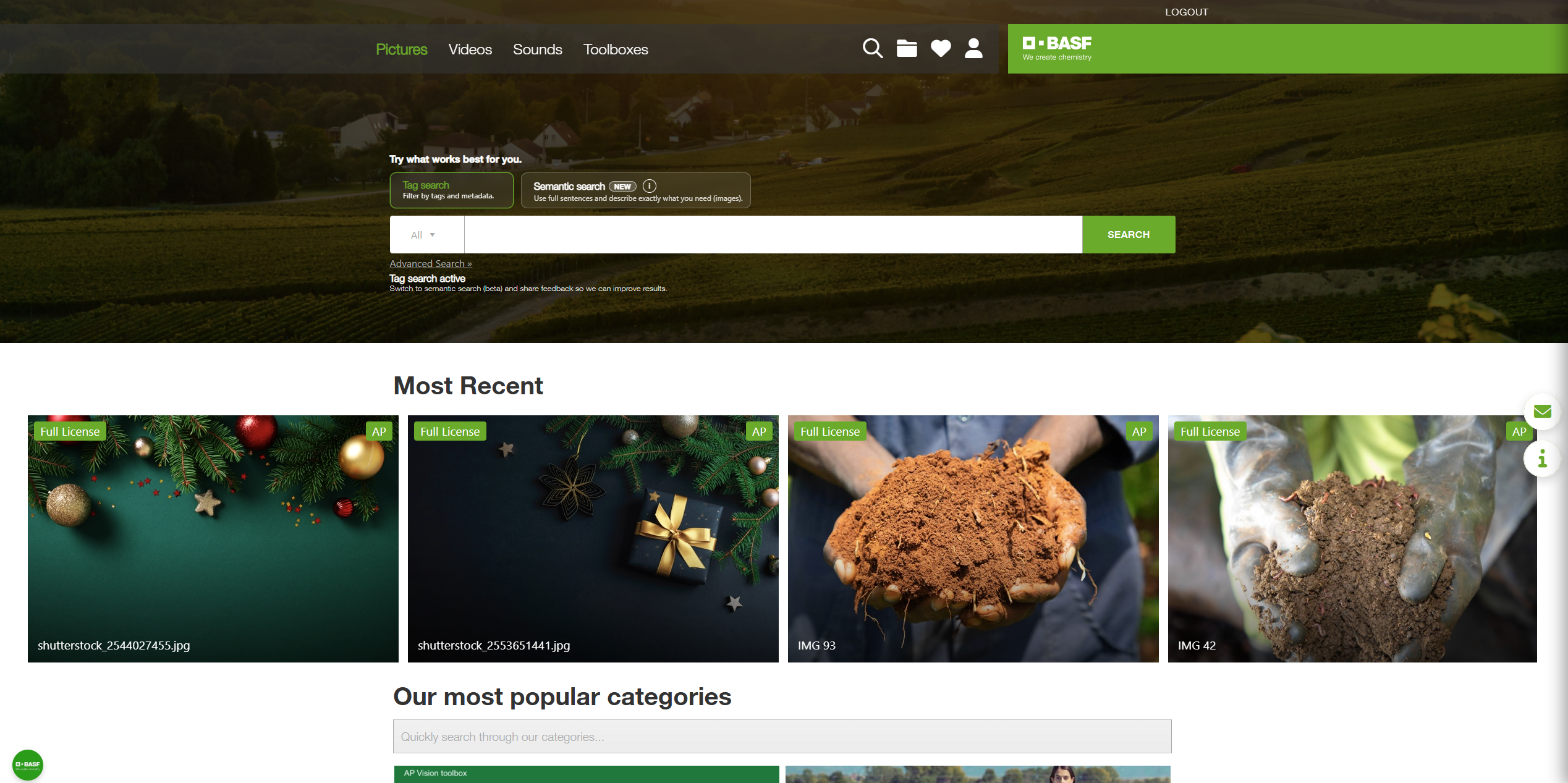The width and height of the screenshot is (1568, 783).
Task: Open favorites via heart icon
Action: [941, 48]
